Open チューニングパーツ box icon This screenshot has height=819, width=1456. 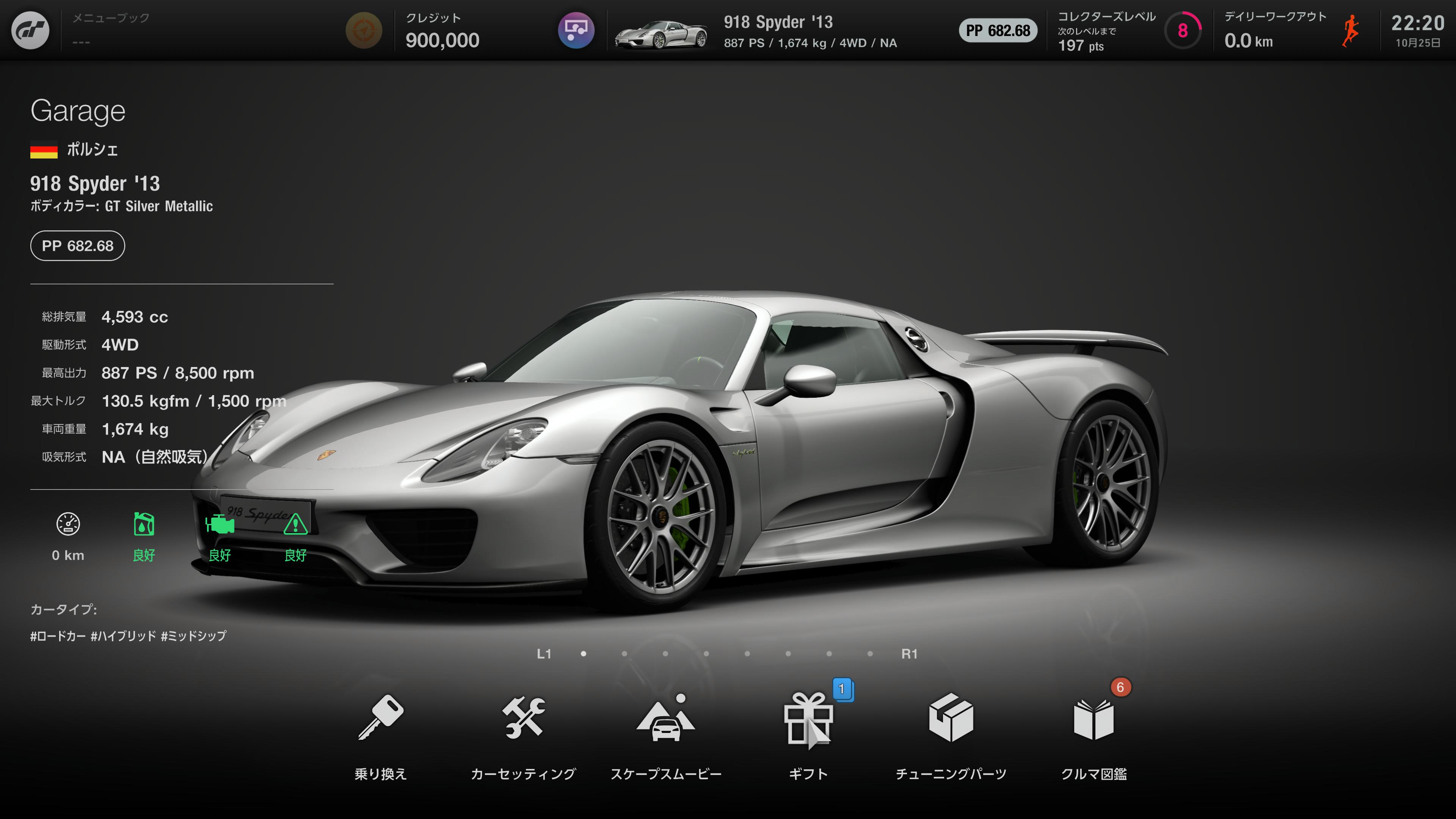click(951, 717)
